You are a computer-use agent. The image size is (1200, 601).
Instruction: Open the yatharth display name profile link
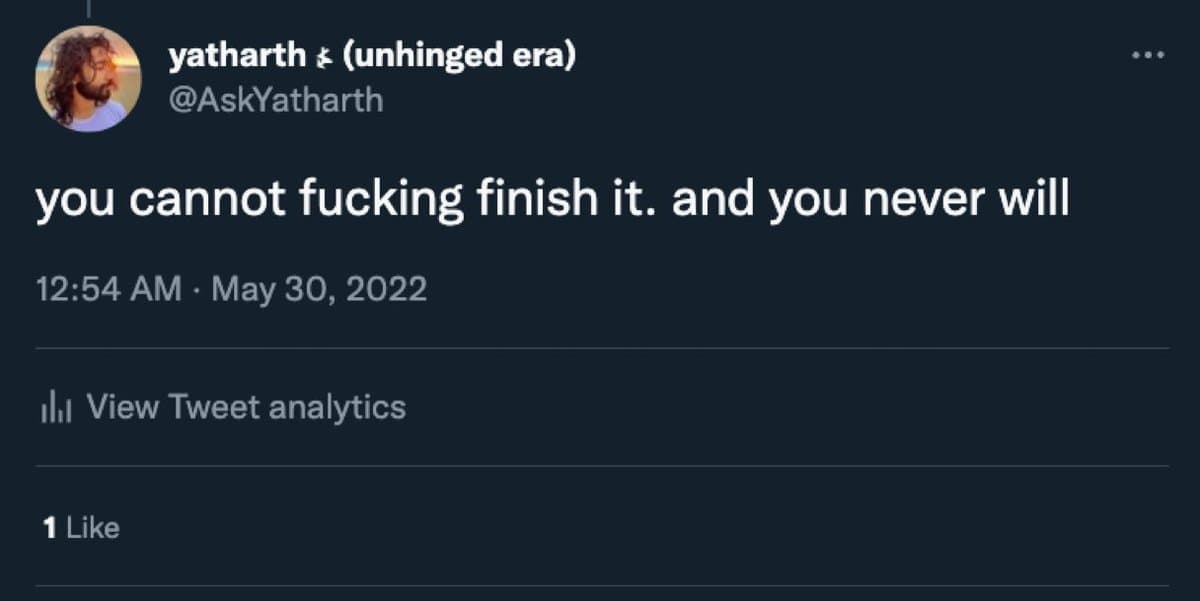pyautogui.click(x=237, y=57)
